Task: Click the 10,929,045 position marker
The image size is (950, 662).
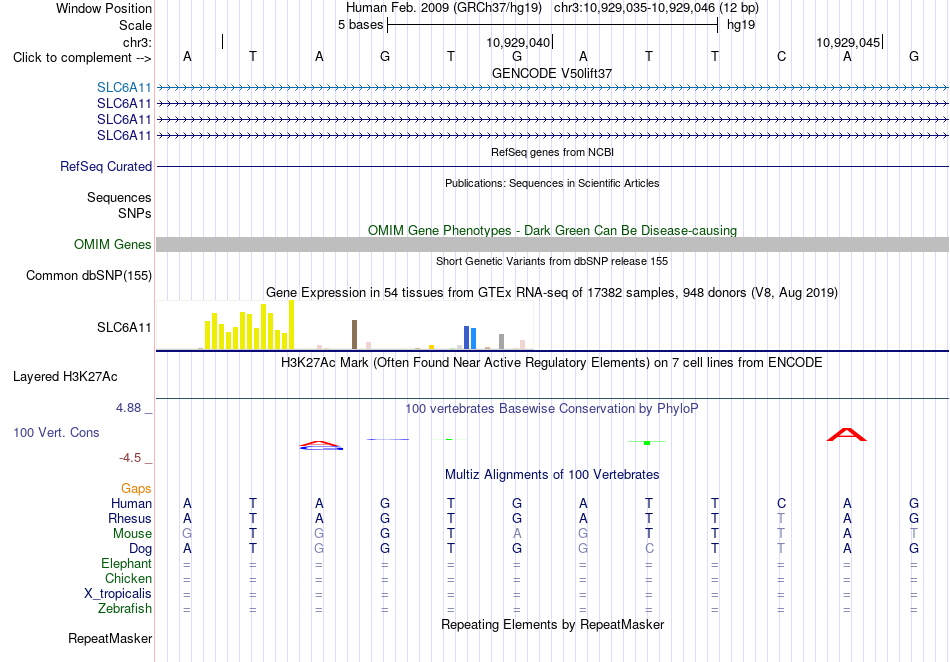Action: 848,43
